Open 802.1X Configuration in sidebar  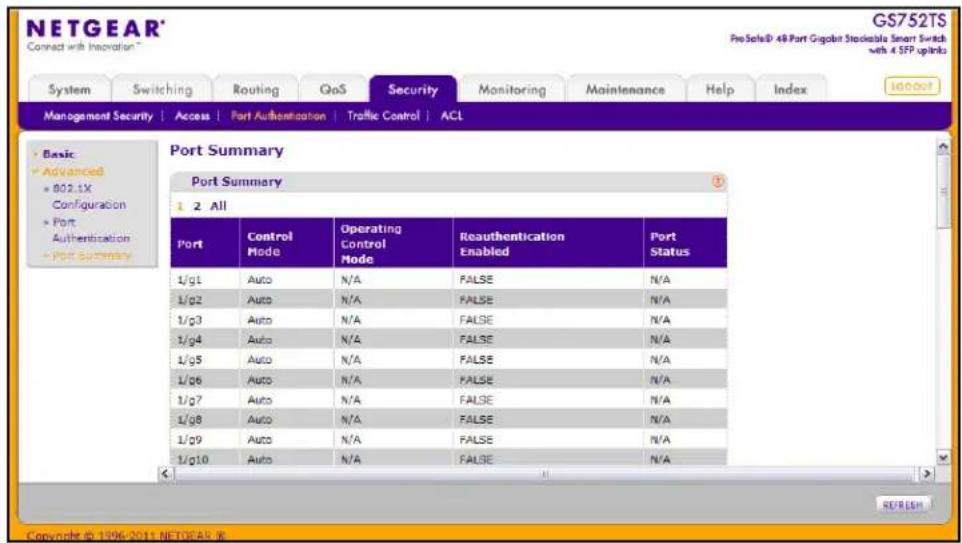(x=89, y=196)
